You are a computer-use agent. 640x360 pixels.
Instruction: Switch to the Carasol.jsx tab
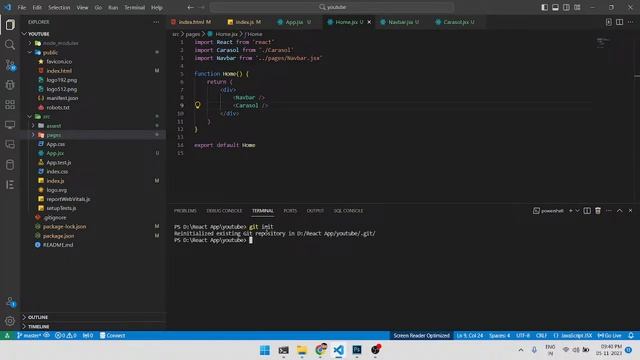(x=458, y=22)
